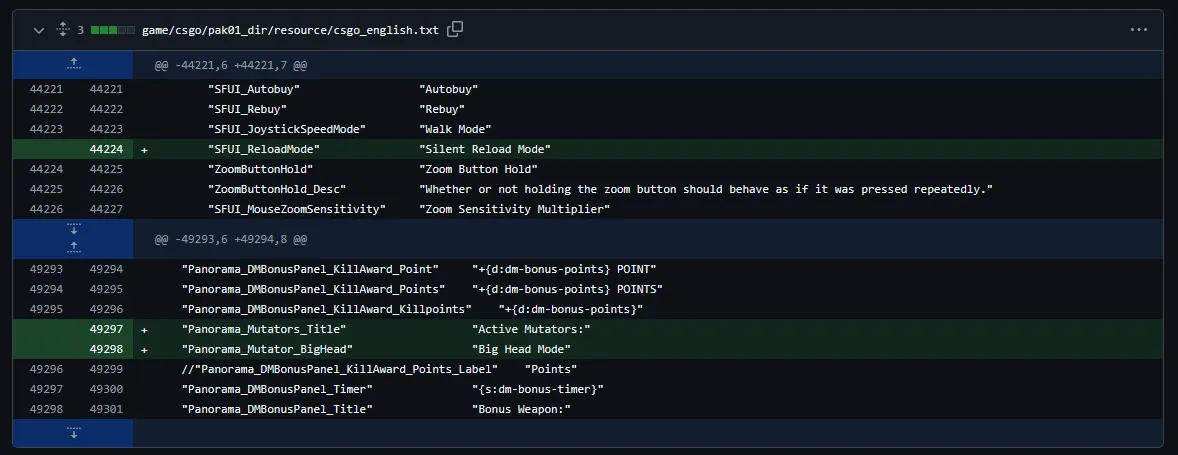Click new line number 49301 in gutter
The image size is (1178, 455).
[x=106, y=409]
